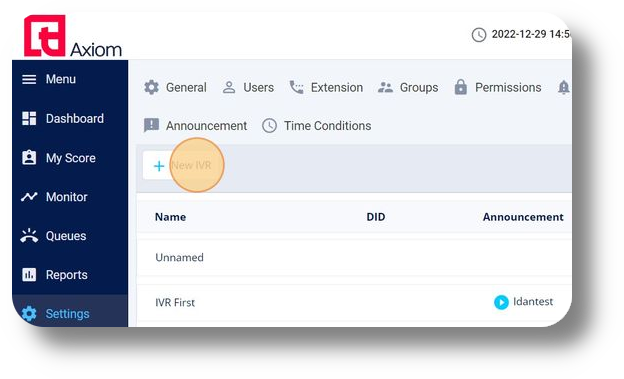Open the Monitor chart icon

[29, 197]
